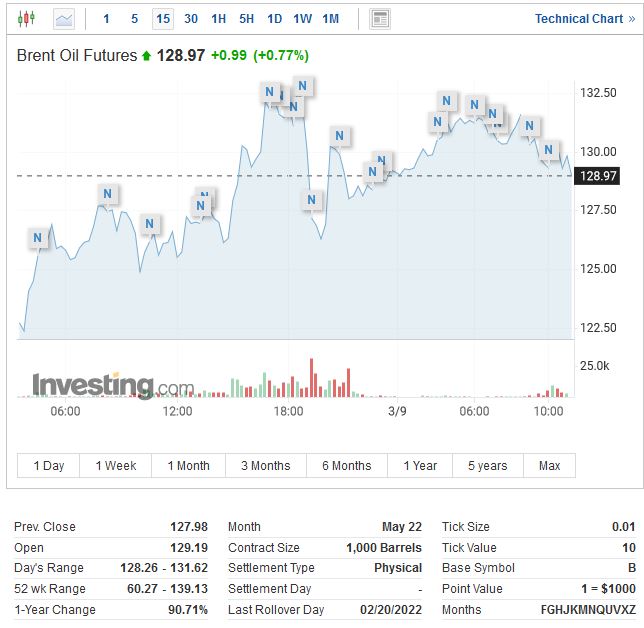The height and width of the screenshot is (628, 644).
Task: Click the Investing.com watermark logo
Action: click(113, 385)
